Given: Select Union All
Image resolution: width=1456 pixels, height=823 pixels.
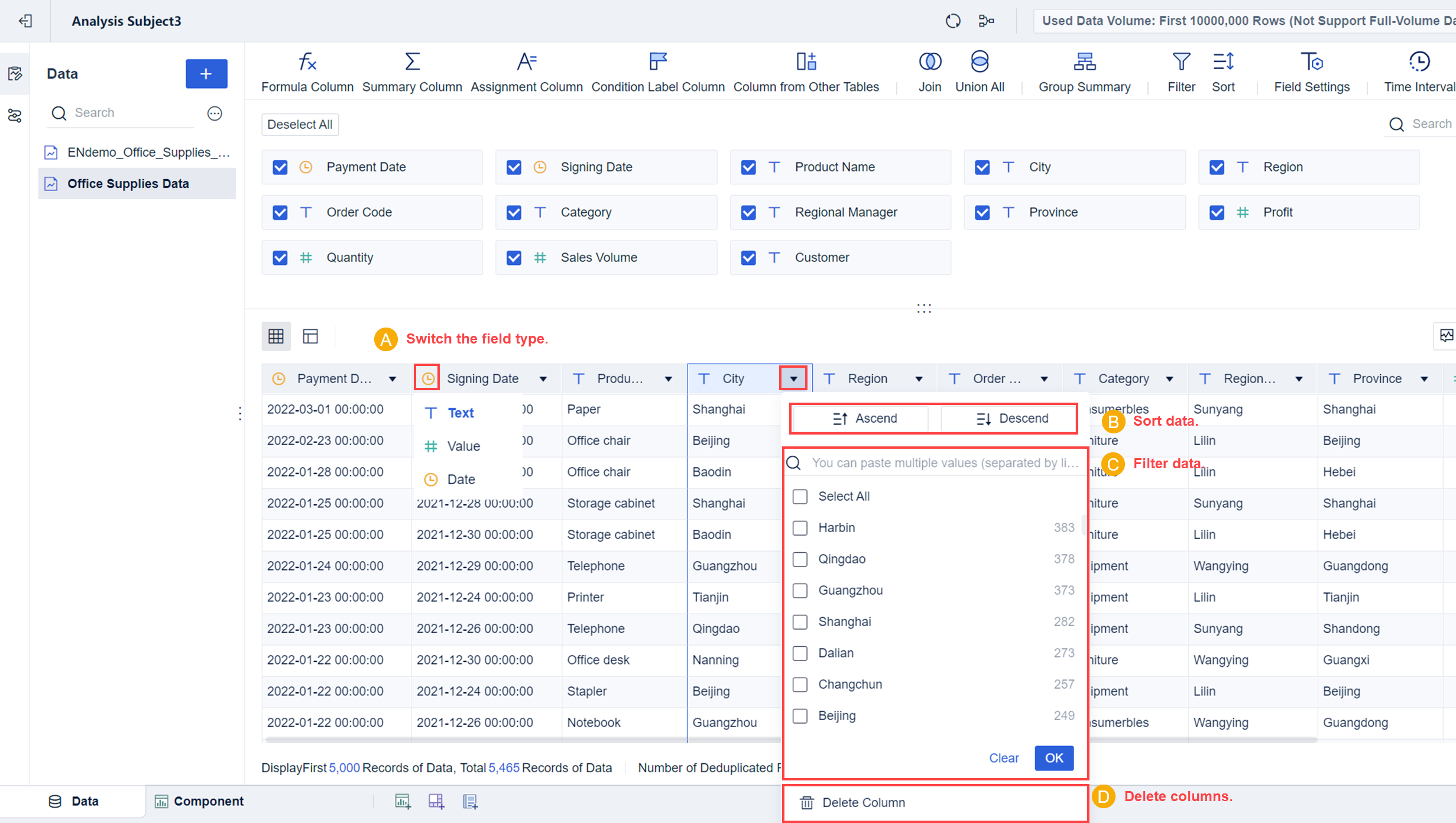Looking at the screenshot, I should coord(980,71).
